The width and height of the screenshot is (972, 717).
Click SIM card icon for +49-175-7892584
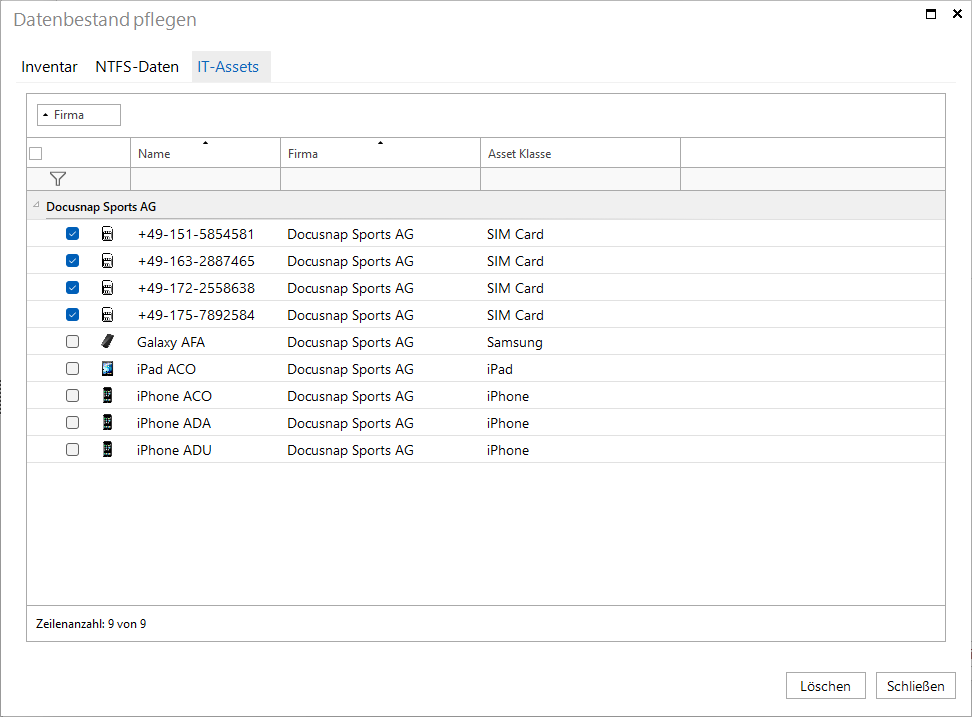click(x=107, y=315)
